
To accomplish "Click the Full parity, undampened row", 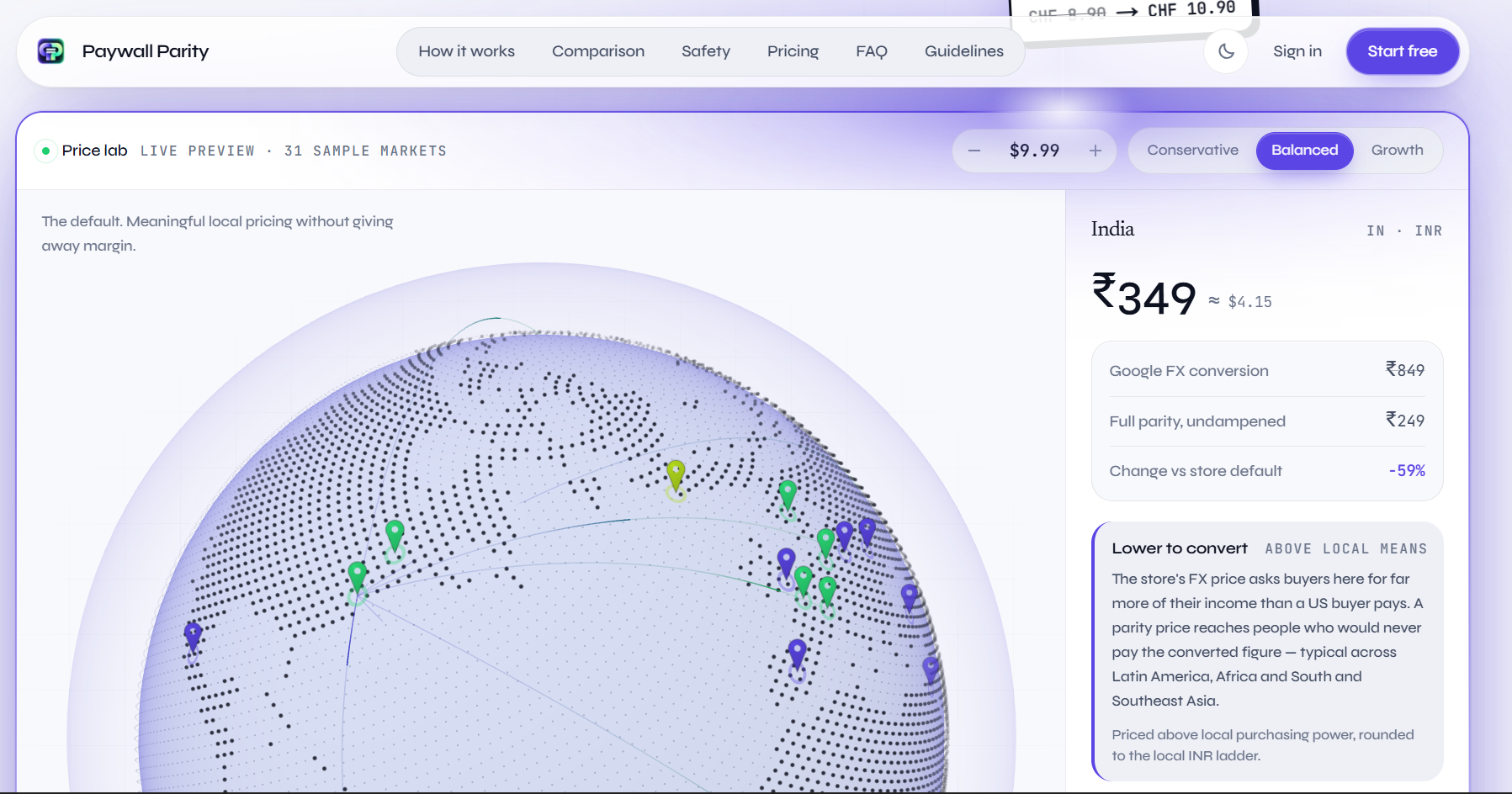I will 1267,421.
